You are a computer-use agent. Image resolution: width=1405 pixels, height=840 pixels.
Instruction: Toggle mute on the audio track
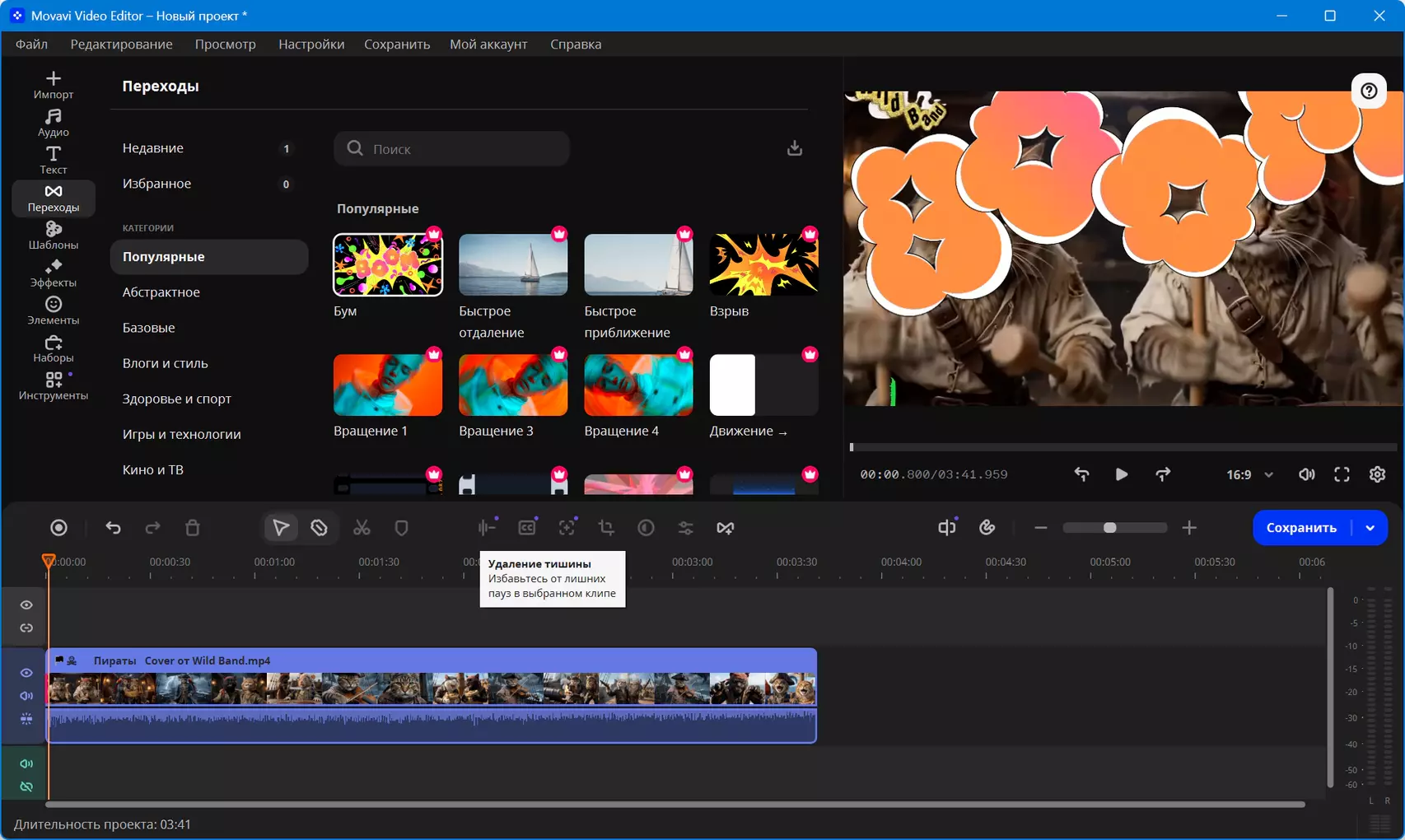[x=26, y=763]
